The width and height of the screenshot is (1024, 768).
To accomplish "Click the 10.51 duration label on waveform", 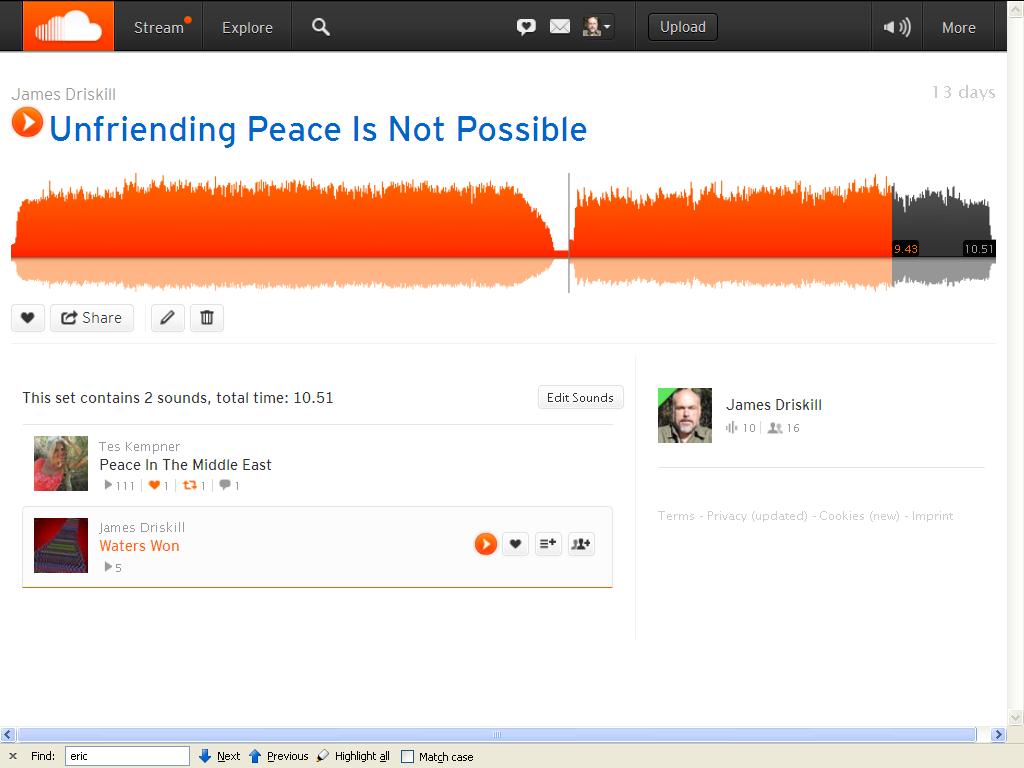I will [x=978, y=249].
